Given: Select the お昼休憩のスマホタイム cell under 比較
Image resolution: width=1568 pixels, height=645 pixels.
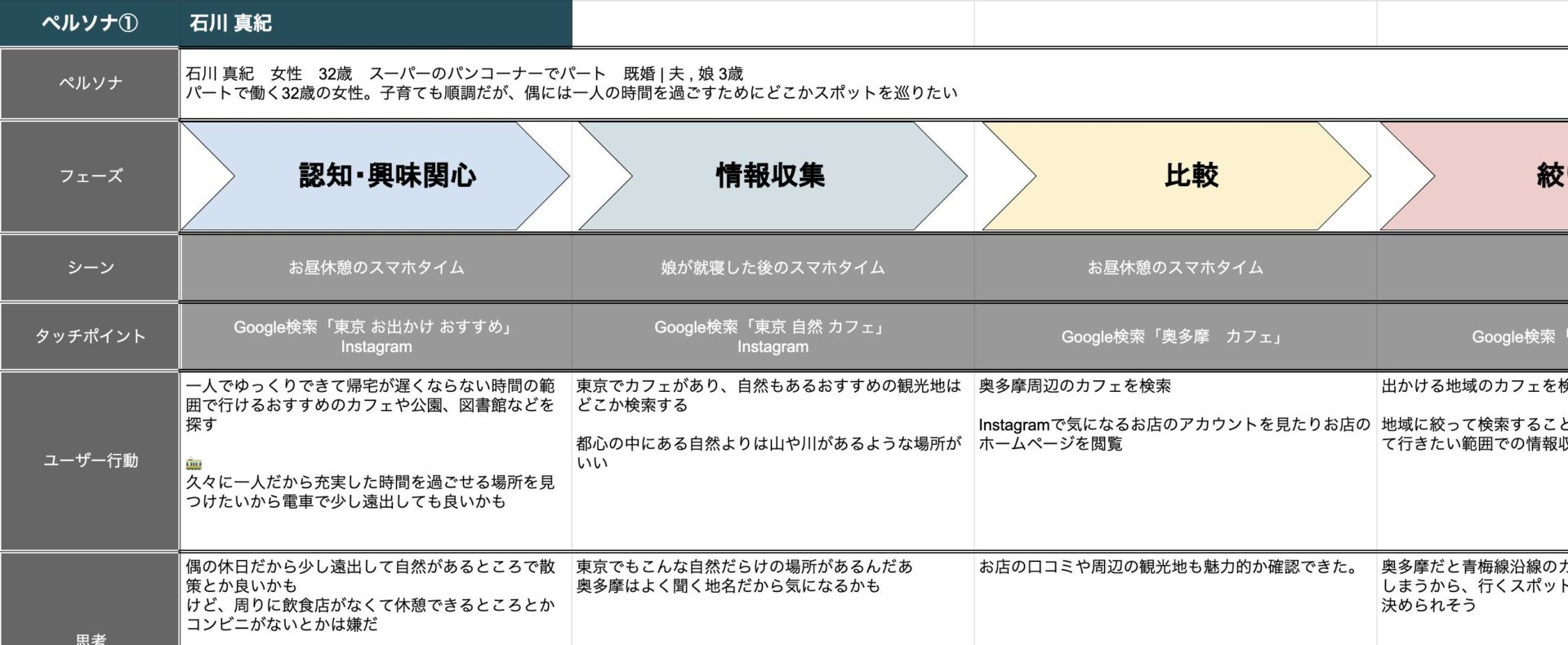Looking at the screenshot, I should pos(1175,268).
